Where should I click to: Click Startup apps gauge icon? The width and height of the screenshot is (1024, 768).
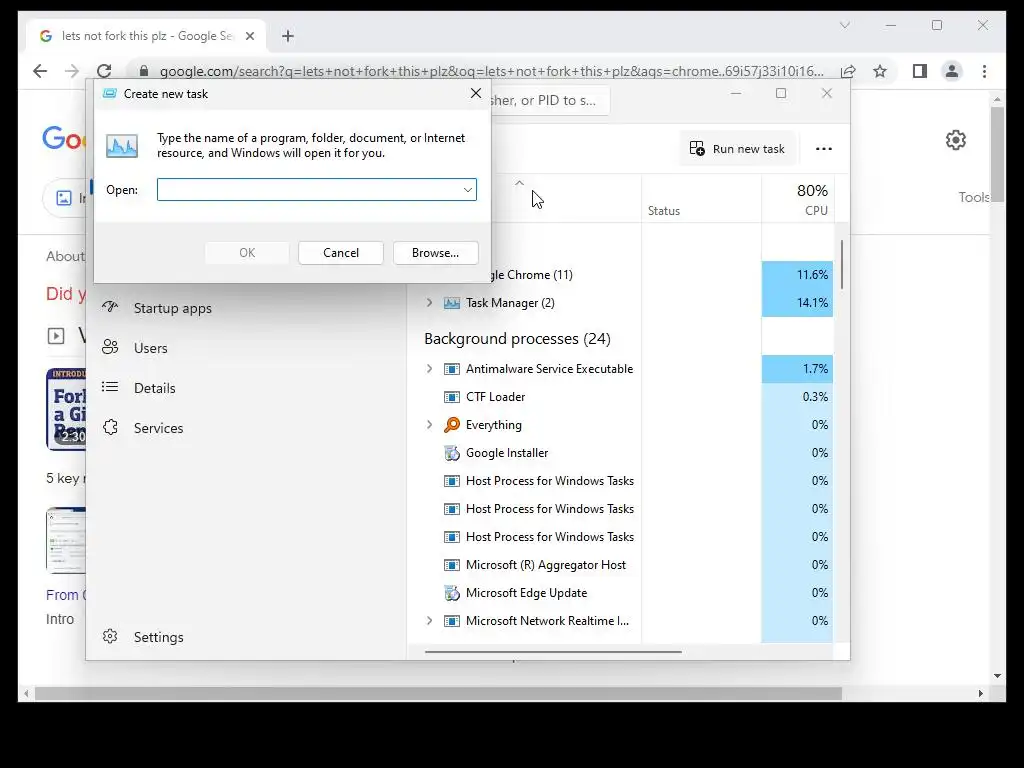pos(110,307)
